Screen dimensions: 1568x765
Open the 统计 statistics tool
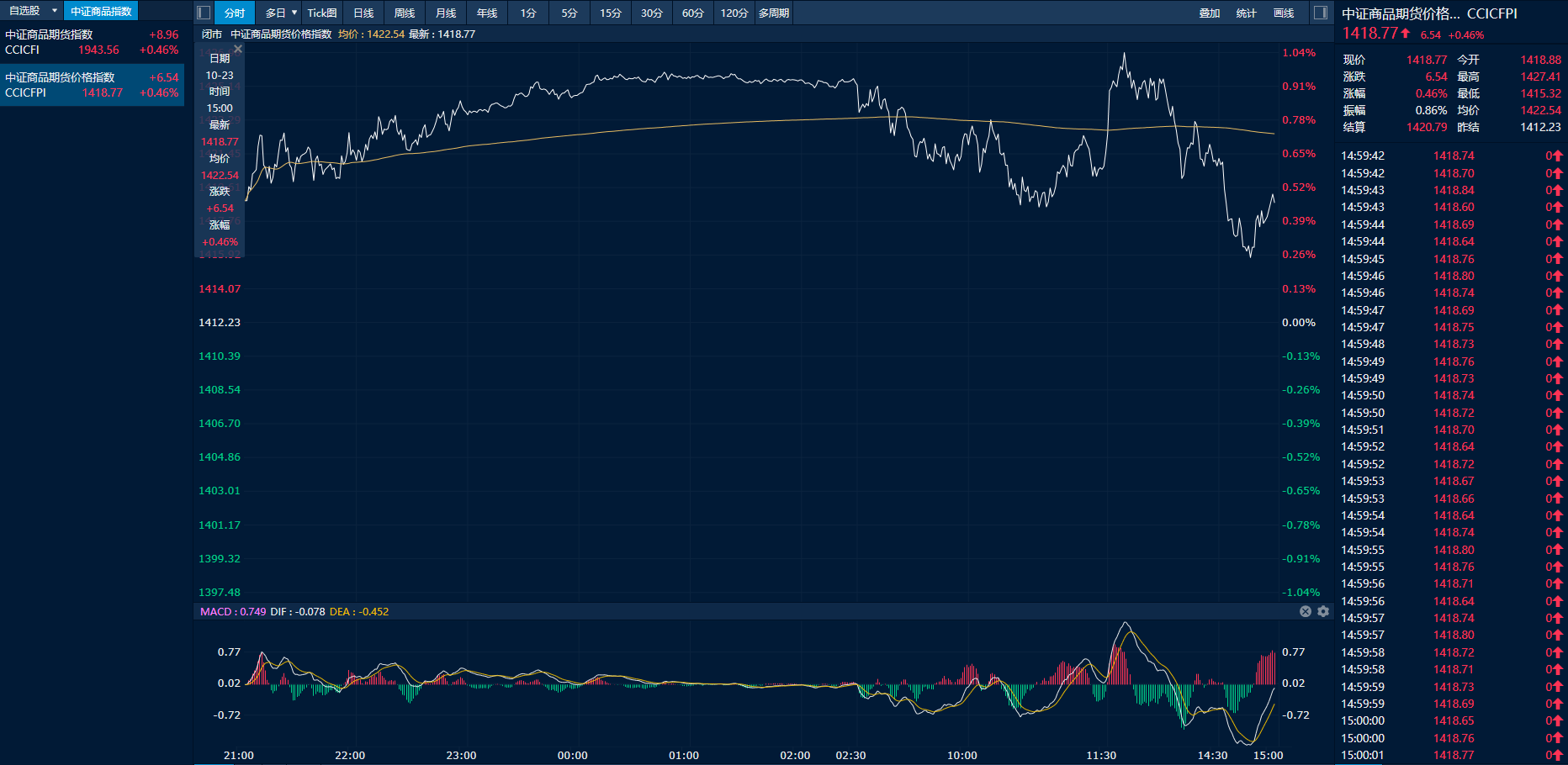1247,13
